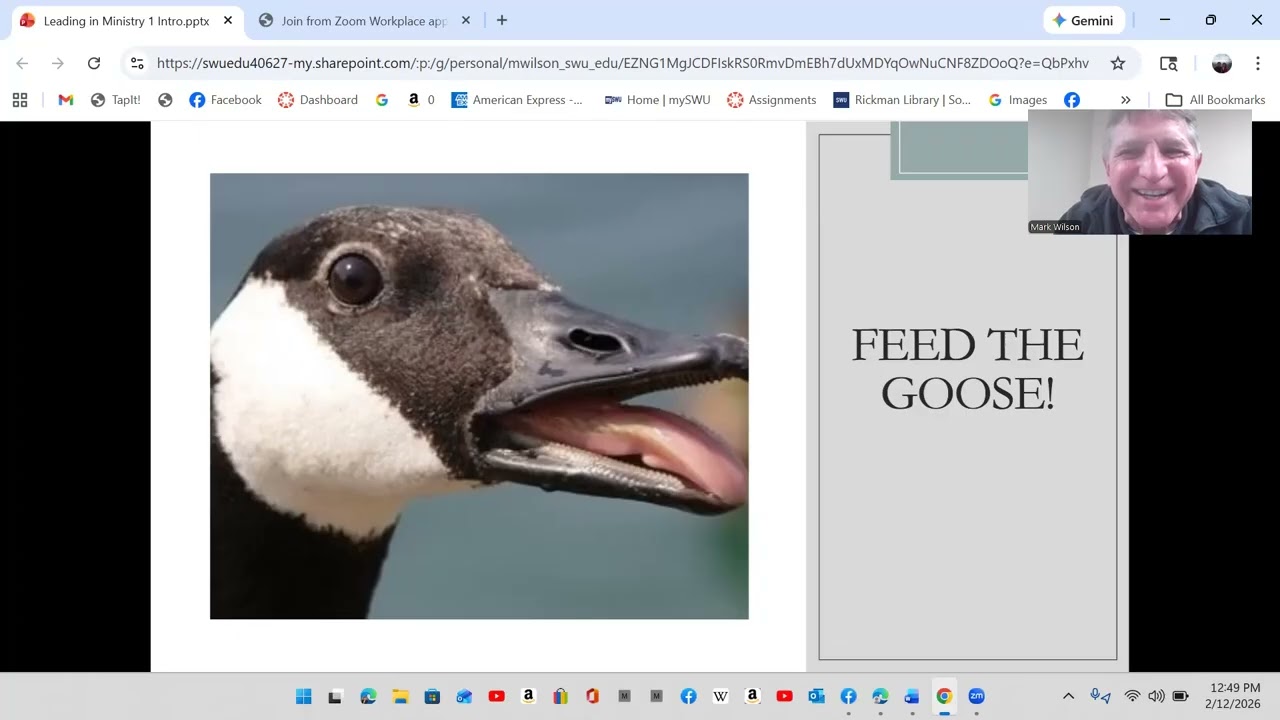This screenshot has width=1280, height=720.
Task: Open Task View on the taskbar
Action: click(336, 696)
